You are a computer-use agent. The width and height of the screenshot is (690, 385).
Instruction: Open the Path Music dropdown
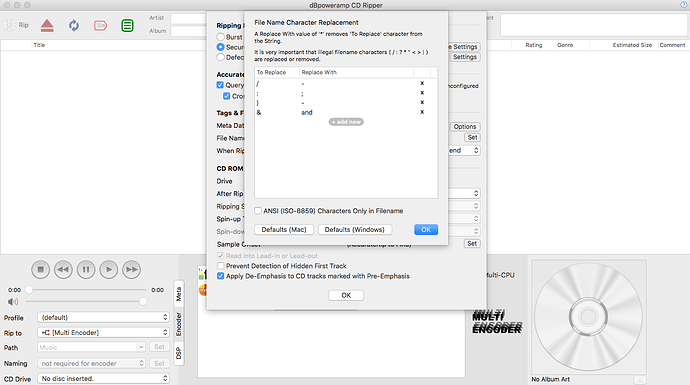pyautogui.click(x=91, y=347)
